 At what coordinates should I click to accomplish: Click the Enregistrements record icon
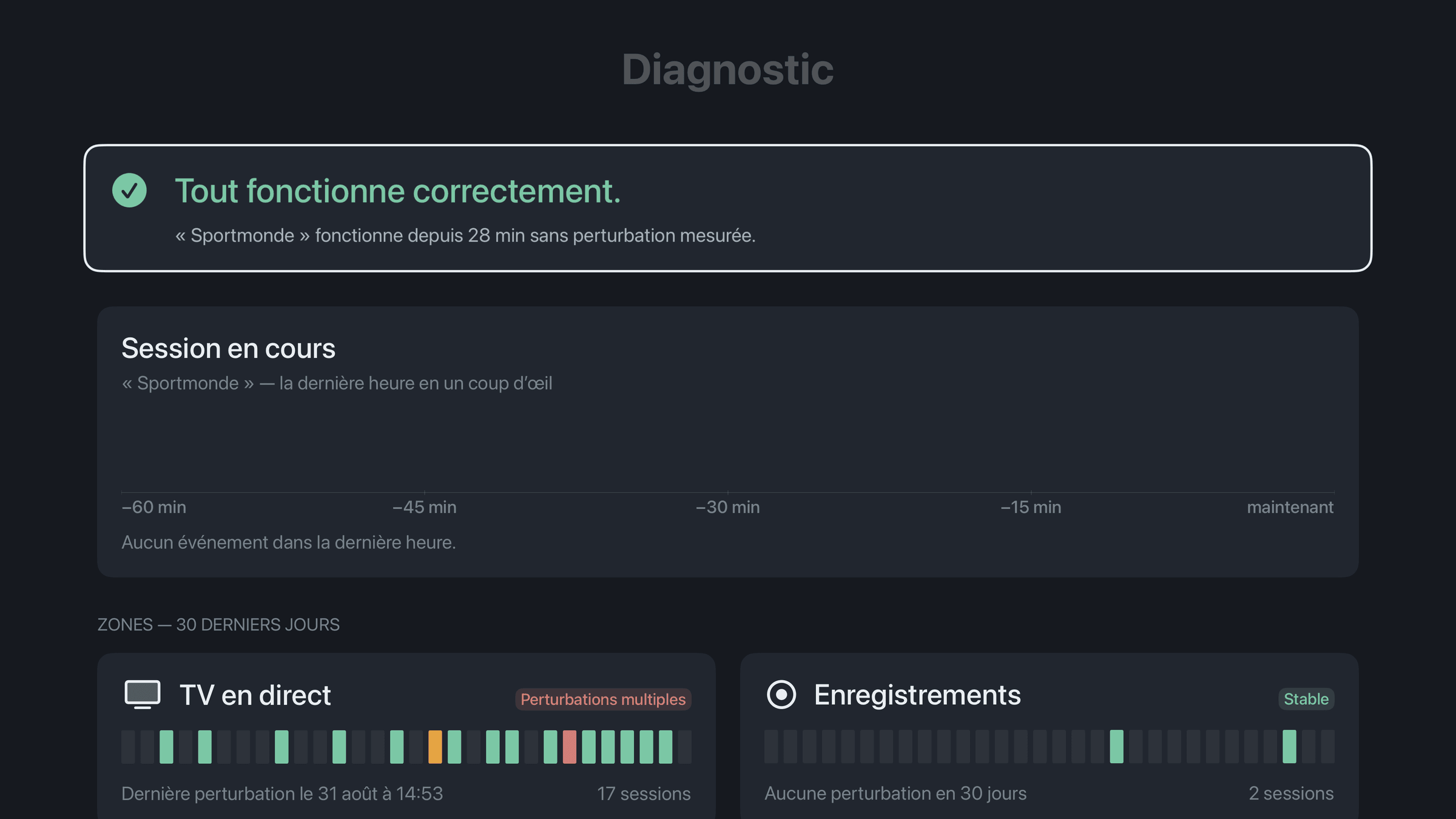click(x=781, y=695)
